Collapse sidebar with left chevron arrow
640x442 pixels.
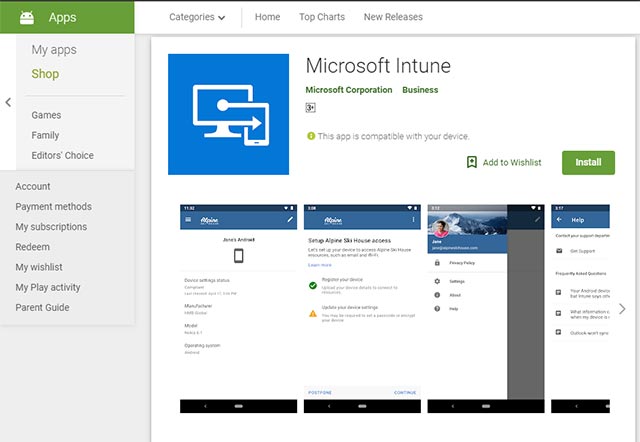click(x=8, y=102)
